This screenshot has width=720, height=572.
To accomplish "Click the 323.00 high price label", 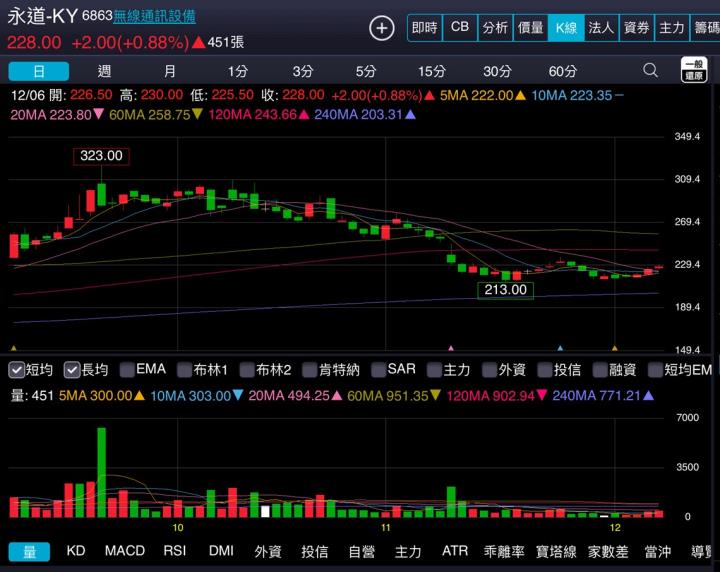I will [x=101, y=156].
